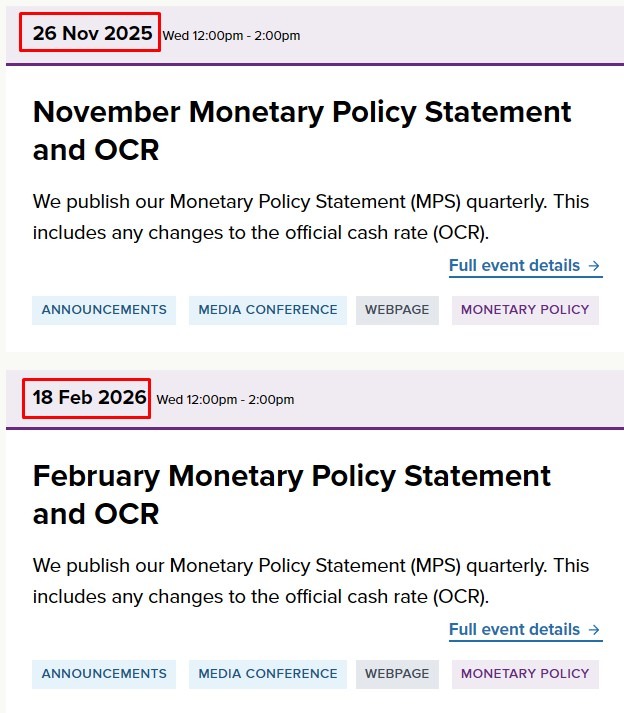Choose the Monetary Policy tag on the November event

(x=525, y=310)
